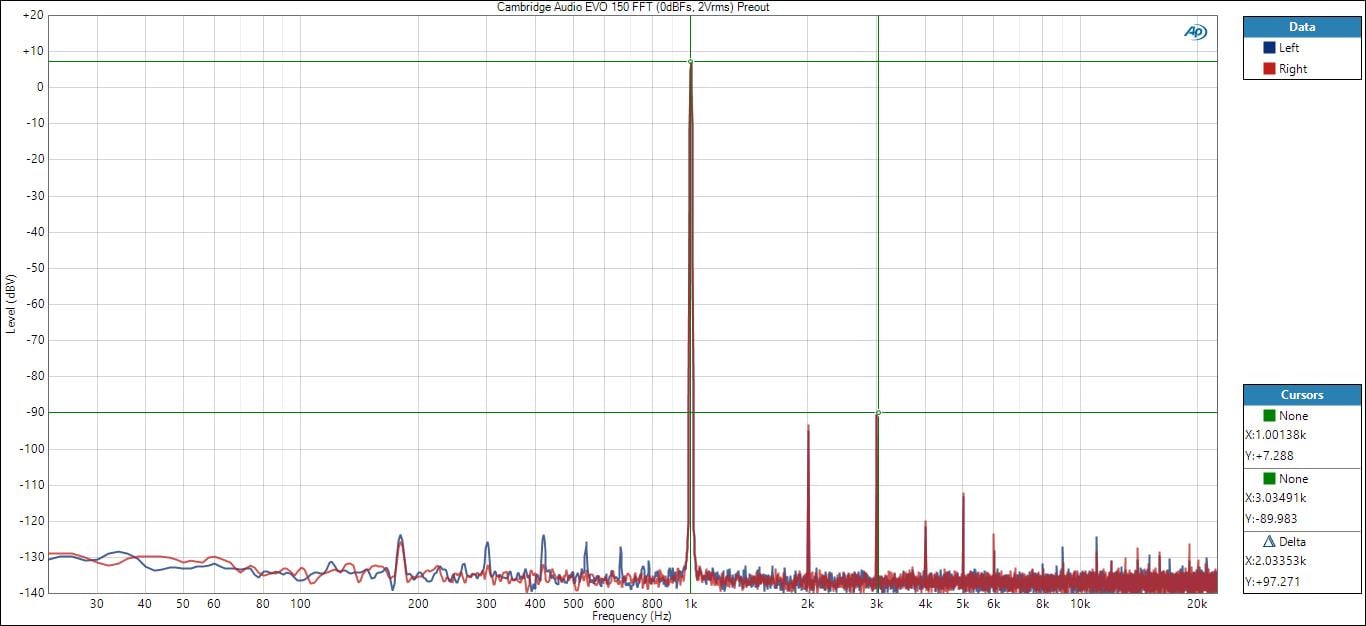Click the Cursors panel header

point(1301,395)
